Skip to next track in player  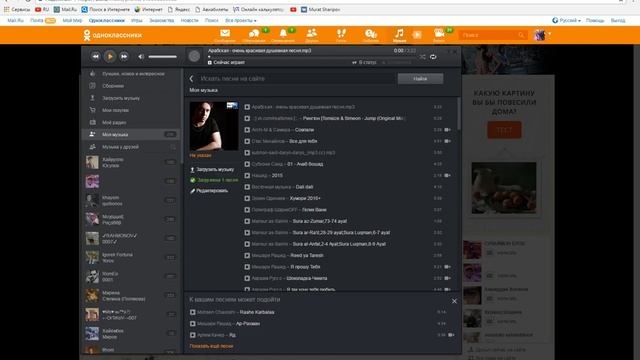(124, 57)
